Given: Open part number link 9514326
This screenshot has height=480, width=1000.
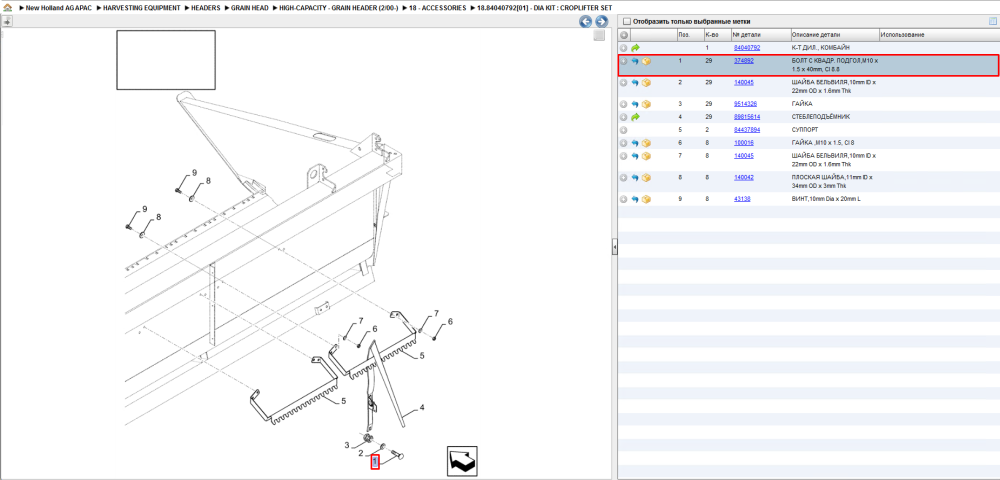Looking at the screenshot, I should (x=746, y=104).
